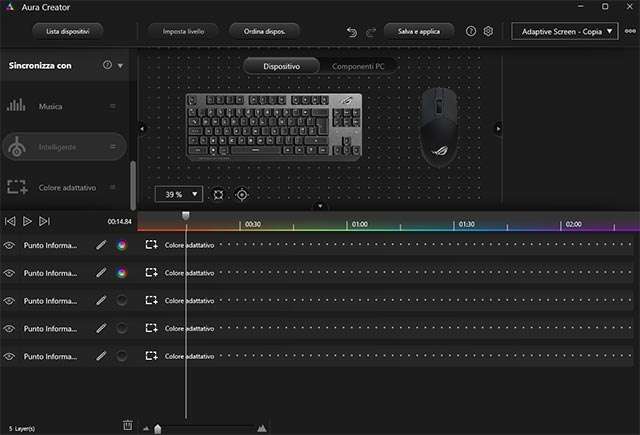Image resolution: width=640 pixels, height=435 pixels.
Task: Click the info icon beside Sincronizza con
Action: [x=107, y=65]
